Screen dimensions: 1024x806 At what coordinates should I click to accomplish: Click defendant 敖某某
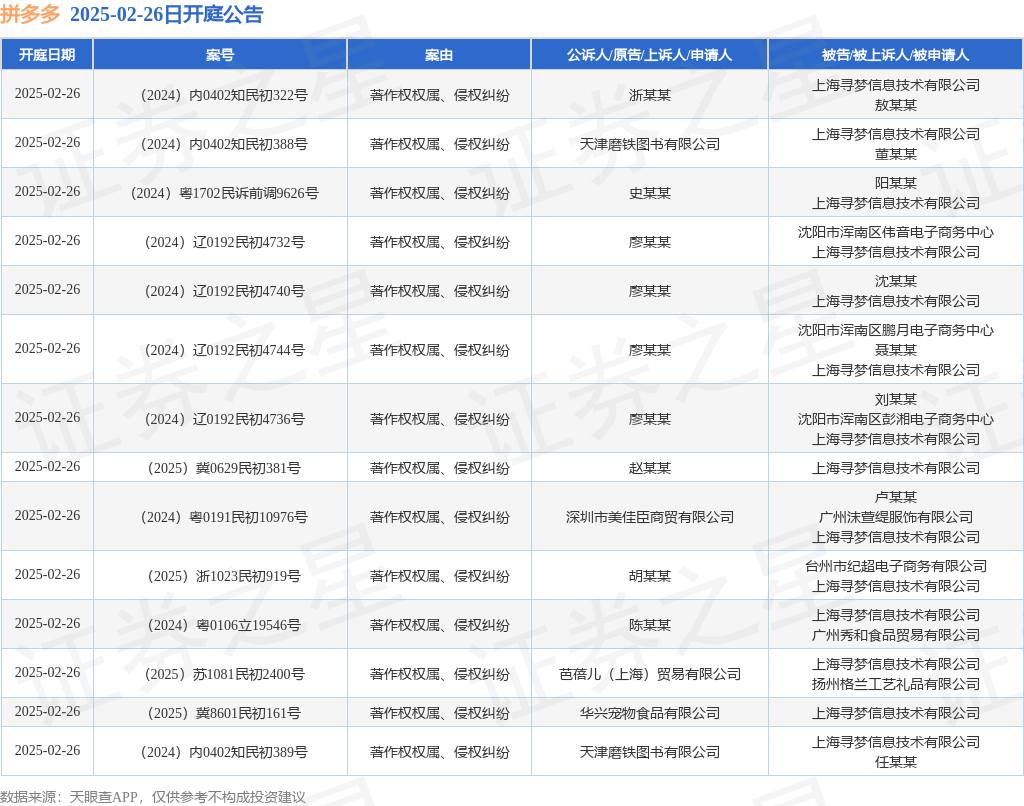896,105
